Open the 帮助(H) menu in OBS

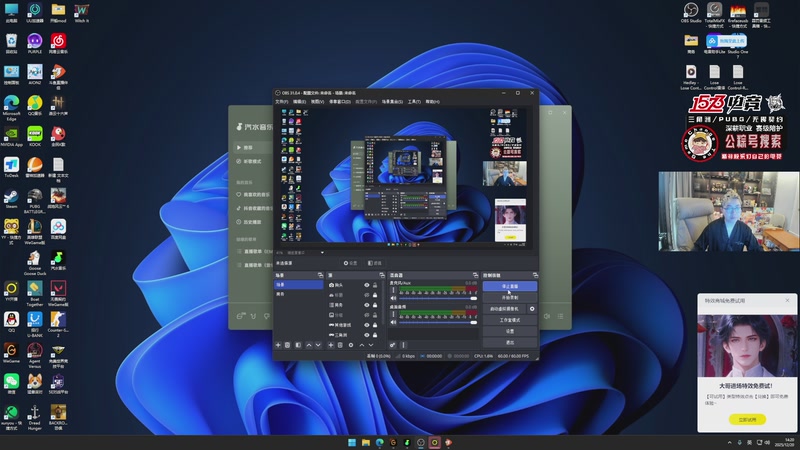[x=433, y=102]
